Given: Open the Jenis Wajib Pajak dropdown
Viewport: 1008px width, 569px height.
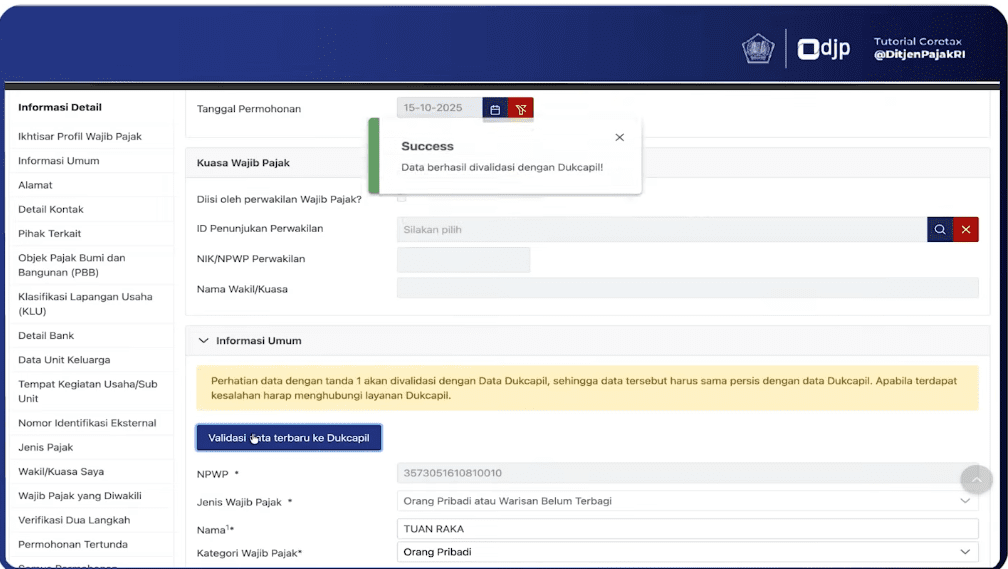Looking at the screenshot, I should coord(687,501).
